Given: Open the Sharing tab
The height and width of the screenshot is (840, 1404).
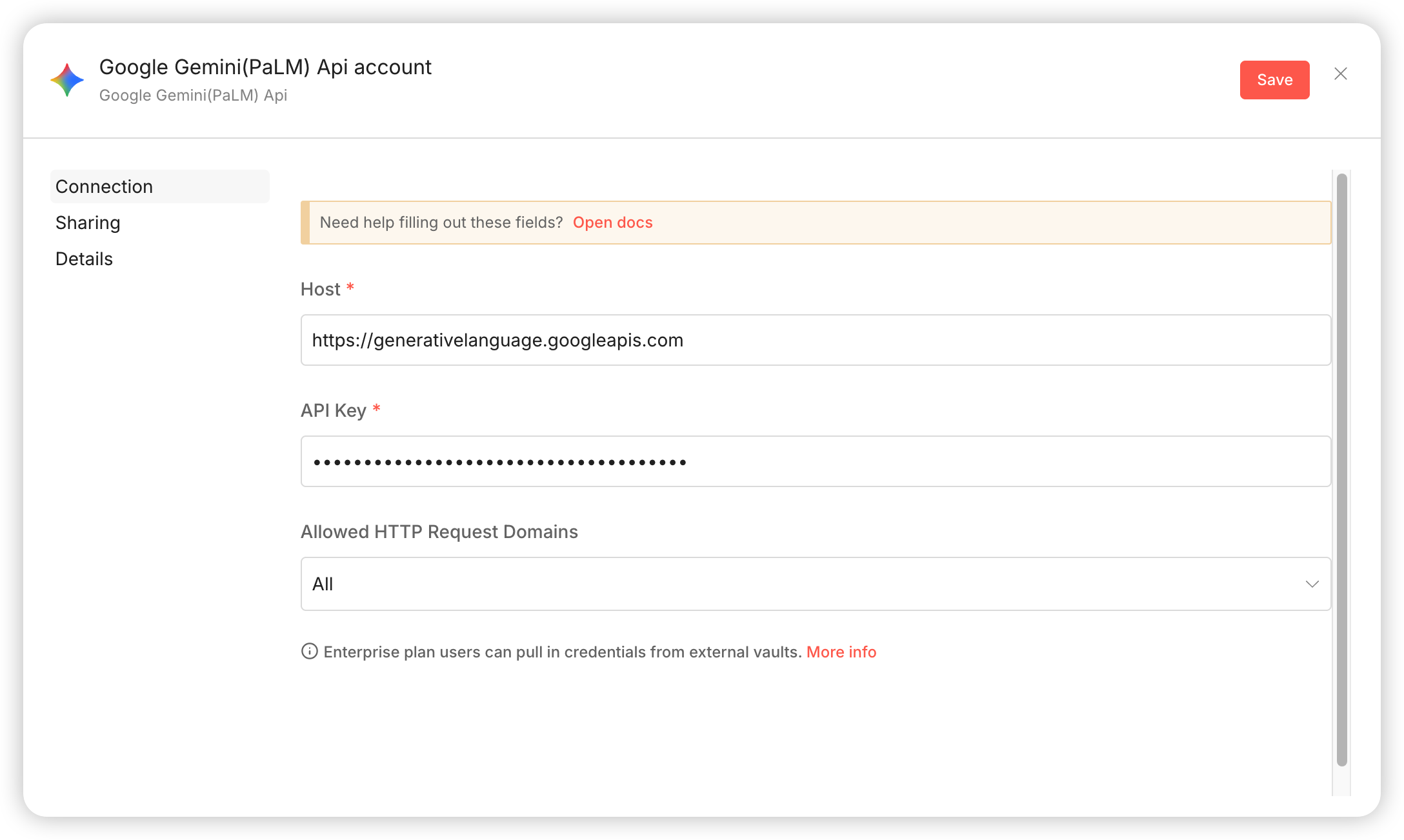Looking at the screenshot, I should point(88,223).
